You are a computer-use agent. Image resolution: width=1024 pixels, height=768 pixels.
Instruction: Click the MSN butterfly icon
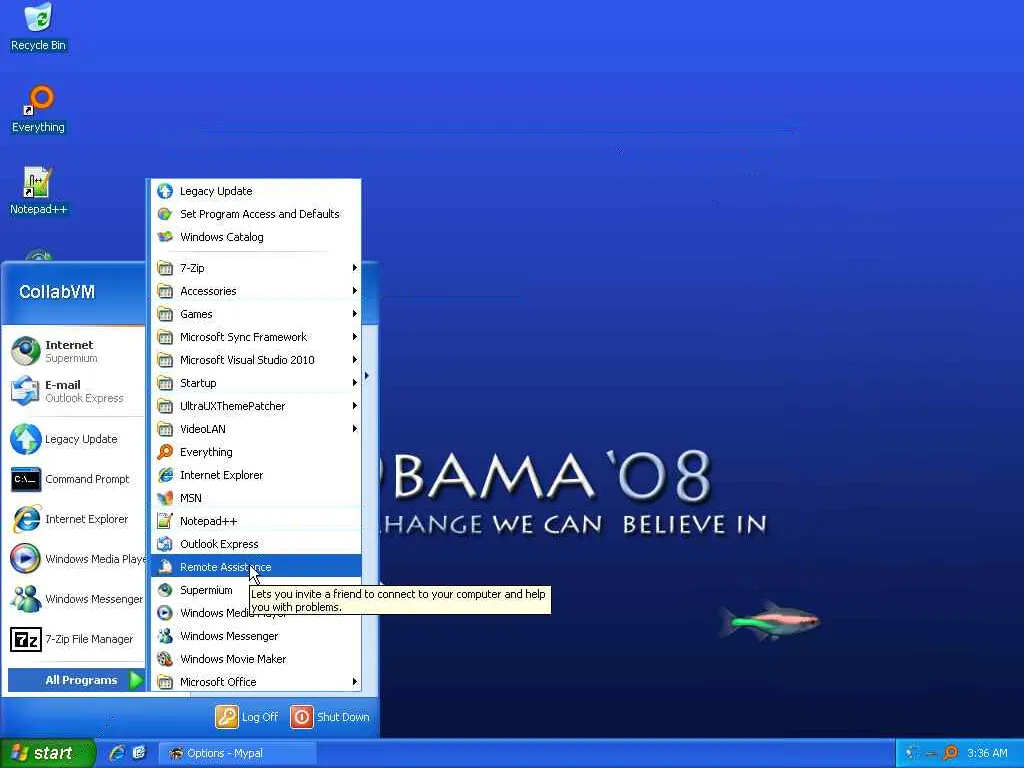click(x=165, y=498)
